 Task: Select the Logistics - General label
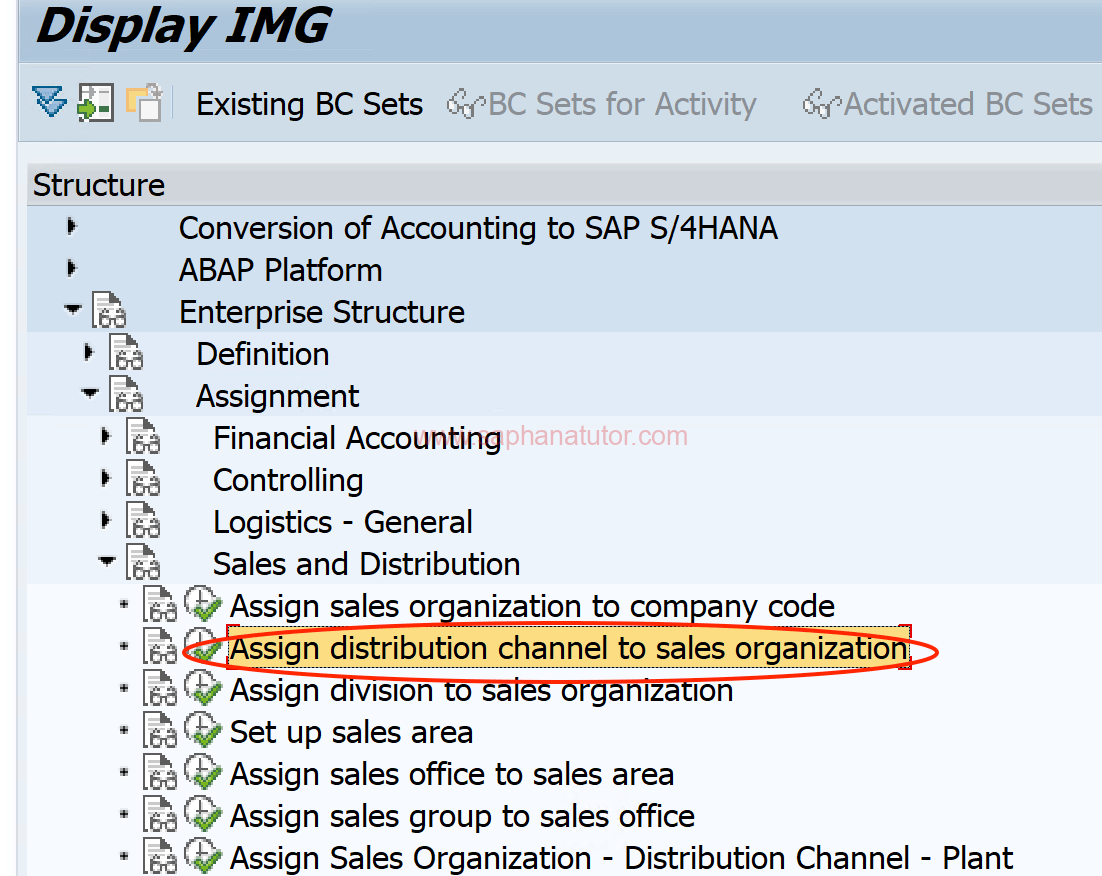[x=343, y=522]
